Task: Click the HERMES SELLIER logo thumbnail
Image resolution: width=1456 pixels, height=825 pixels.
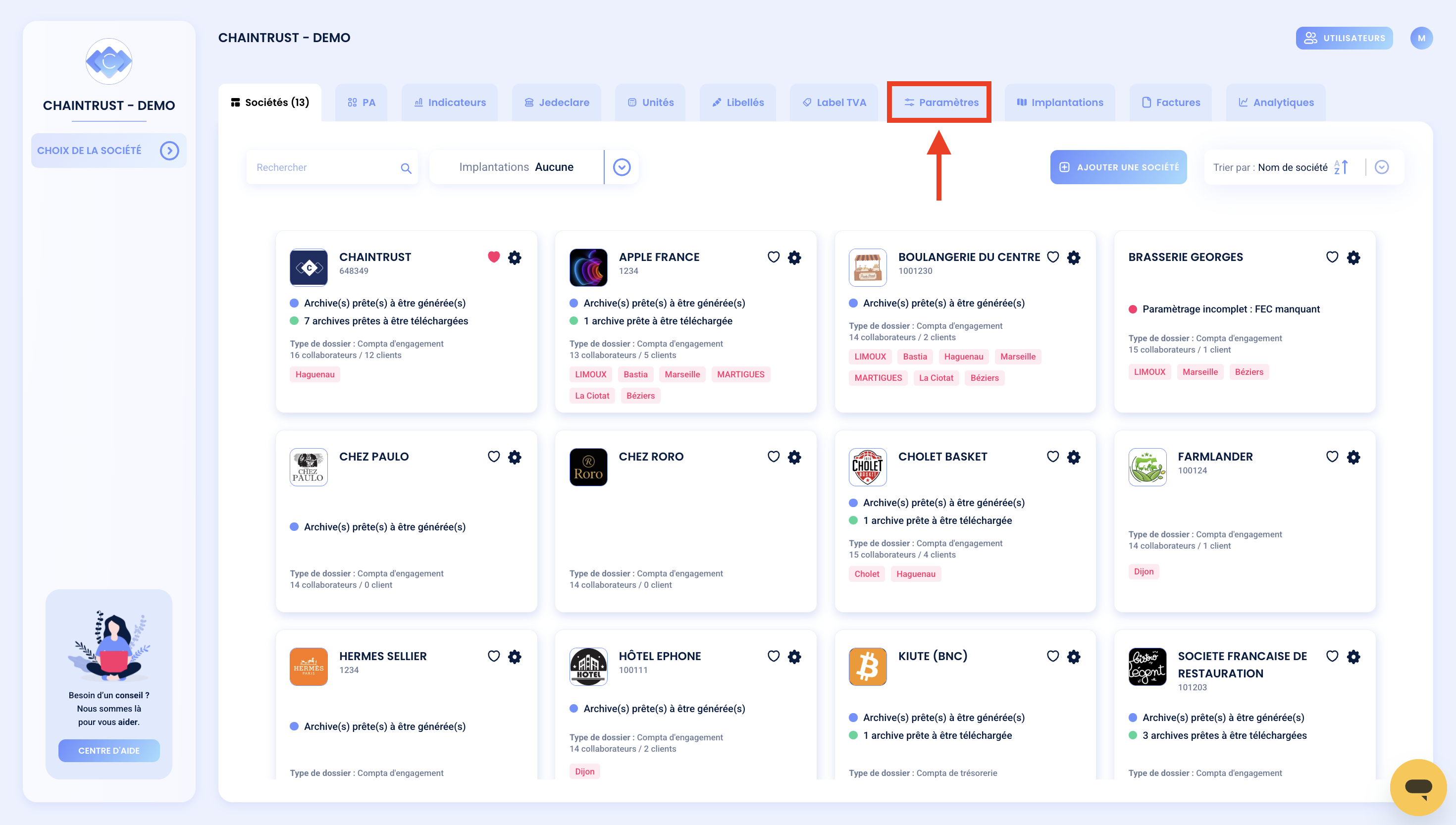Action: pos(308,667)
